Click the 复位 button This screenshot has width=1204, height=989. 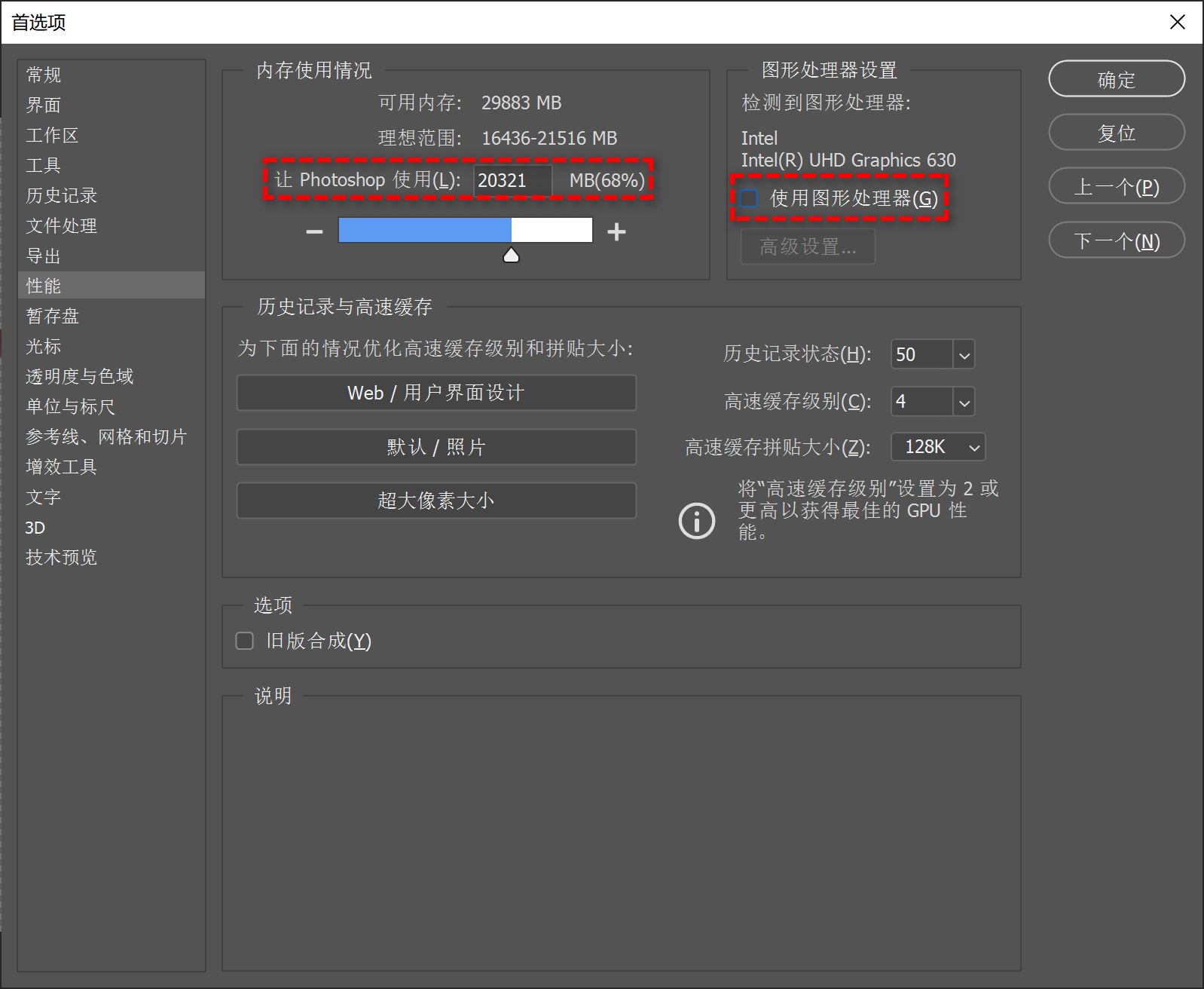pyautogui.click(x=1117, y=133)
